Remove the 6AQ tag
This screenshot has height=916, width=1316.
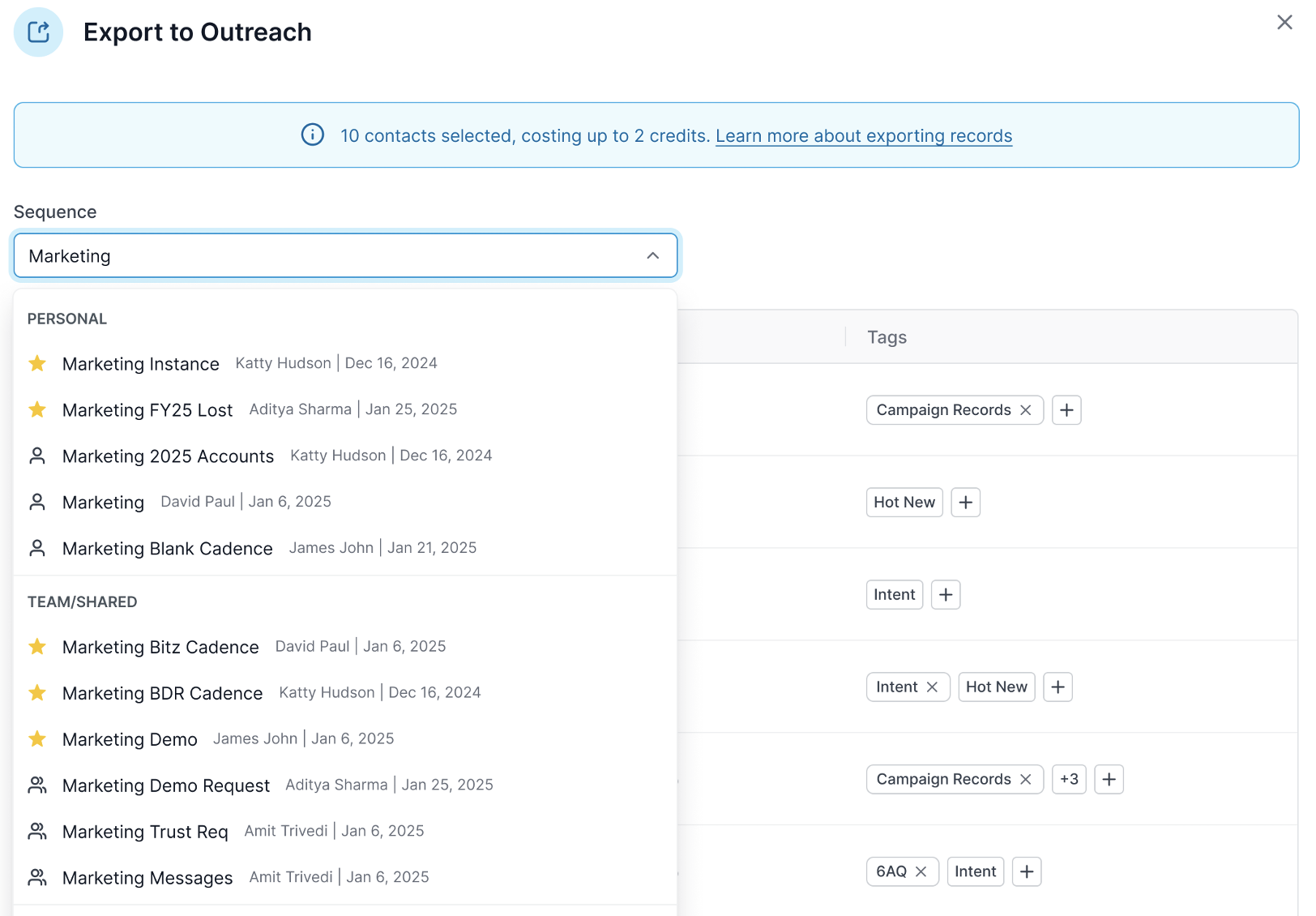[921, 872]
